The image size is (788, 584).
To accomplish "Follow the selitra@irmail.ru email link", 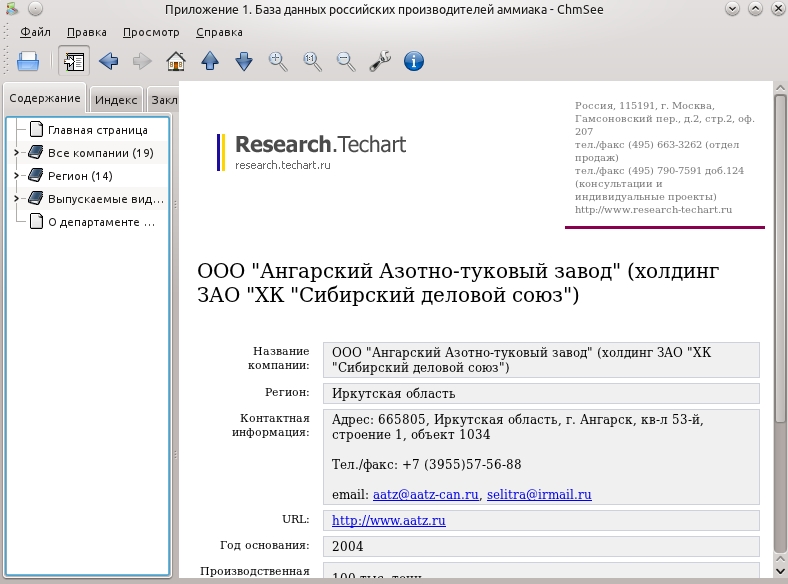I will 539,495.
